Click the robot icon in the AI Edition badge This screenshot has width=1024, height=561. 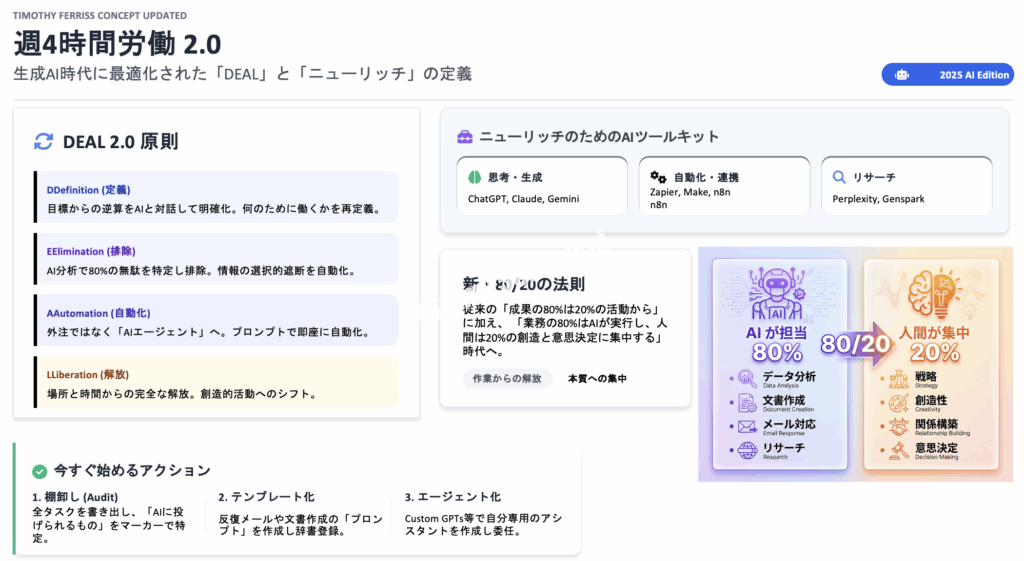tap(902, 75)
